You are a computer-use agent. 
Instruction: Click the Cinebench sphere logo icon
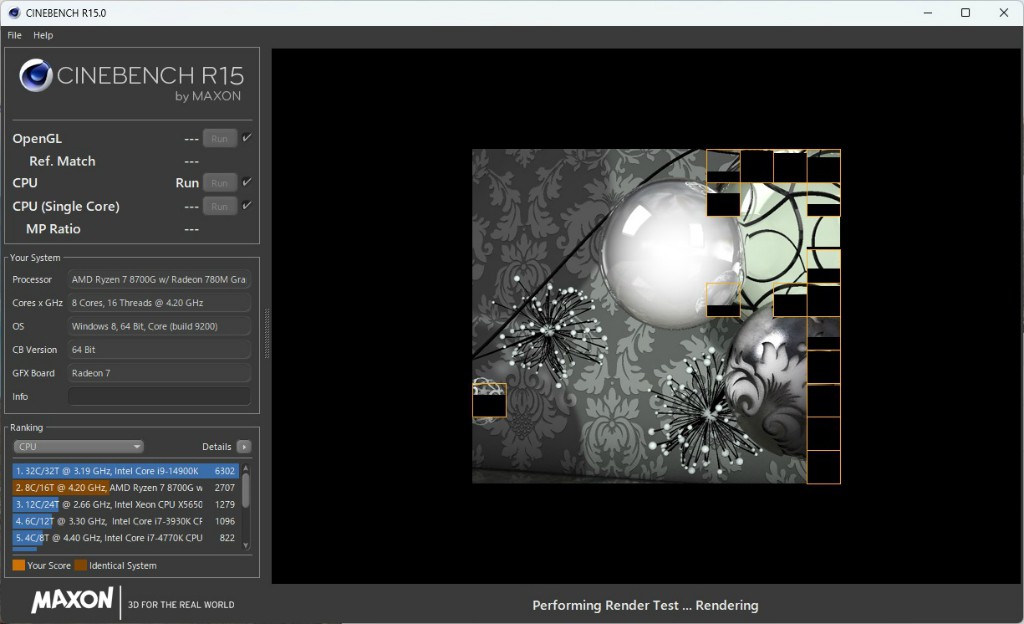point(36,75)
